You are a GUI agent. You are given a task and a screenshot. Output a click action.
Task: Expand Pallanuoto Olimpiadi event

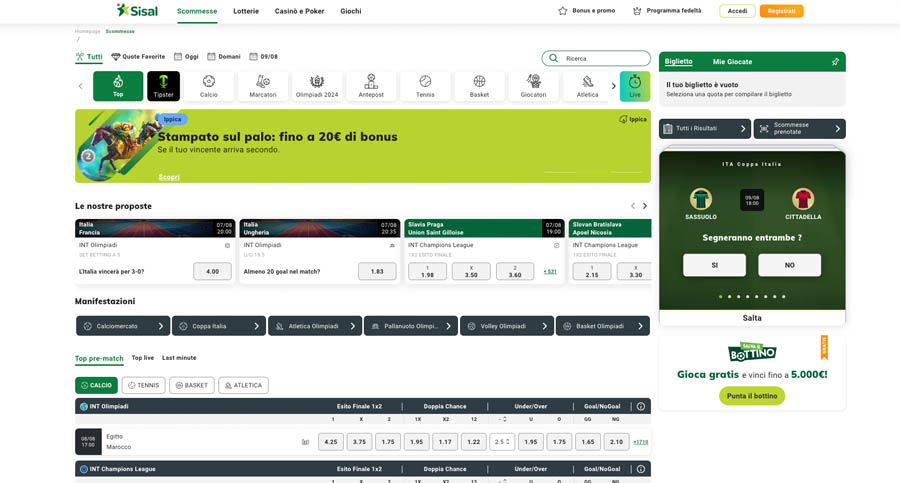point(410,326)
